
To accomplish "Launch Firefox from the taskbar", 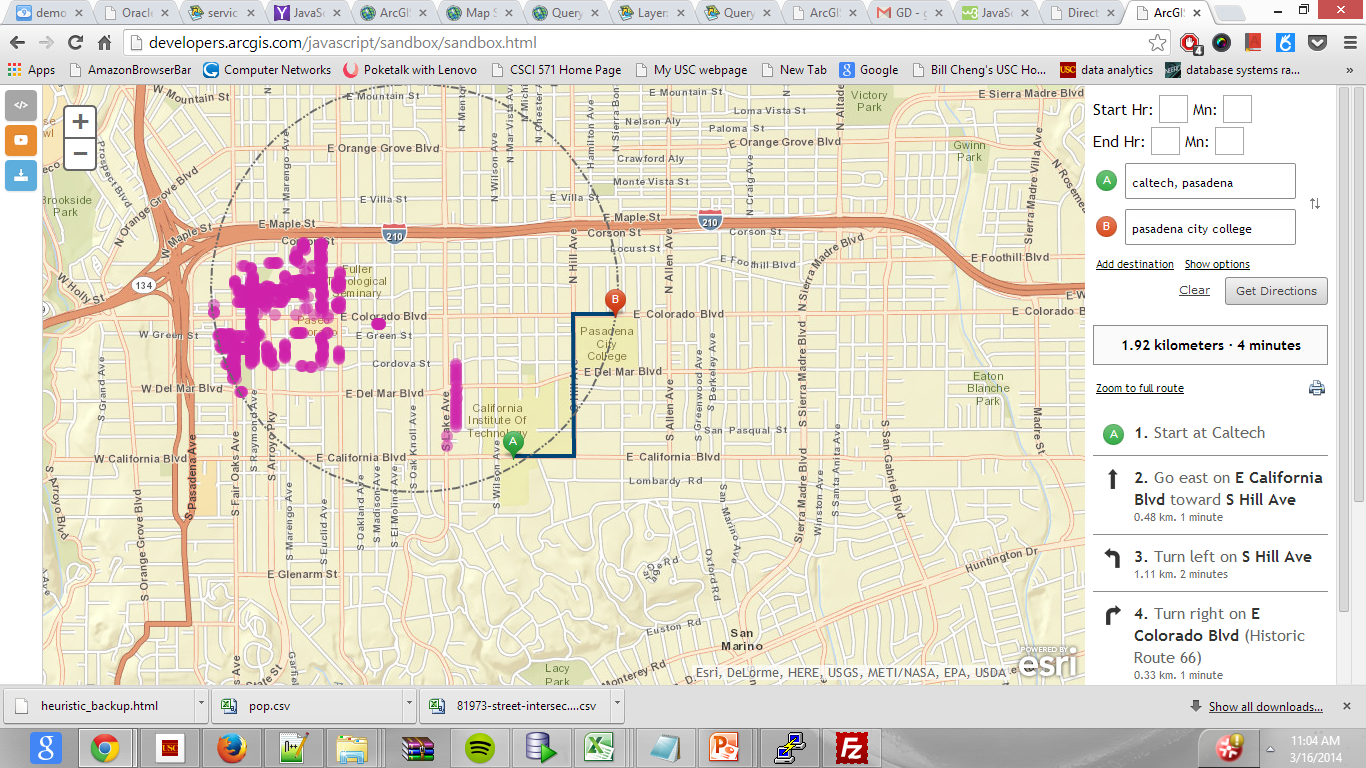I will [231, 747].
